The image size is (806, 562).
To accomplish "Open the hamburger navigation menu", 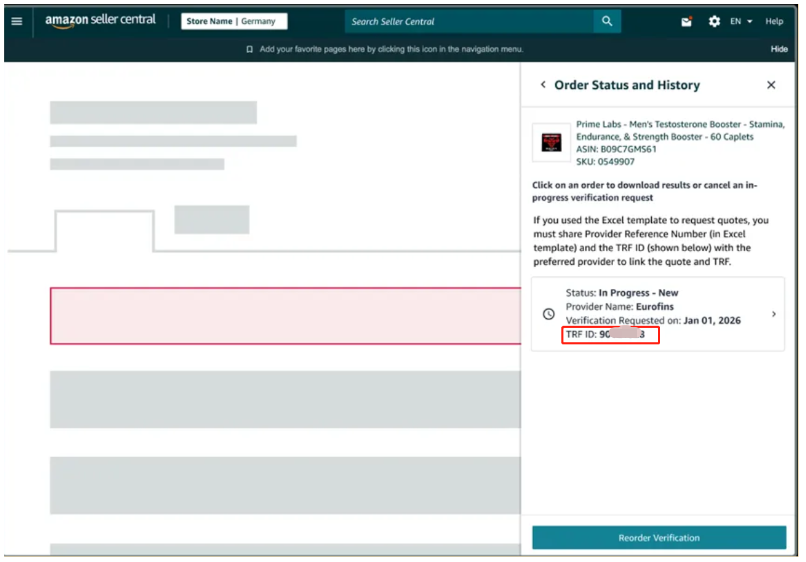I will [x=17, y=21].
